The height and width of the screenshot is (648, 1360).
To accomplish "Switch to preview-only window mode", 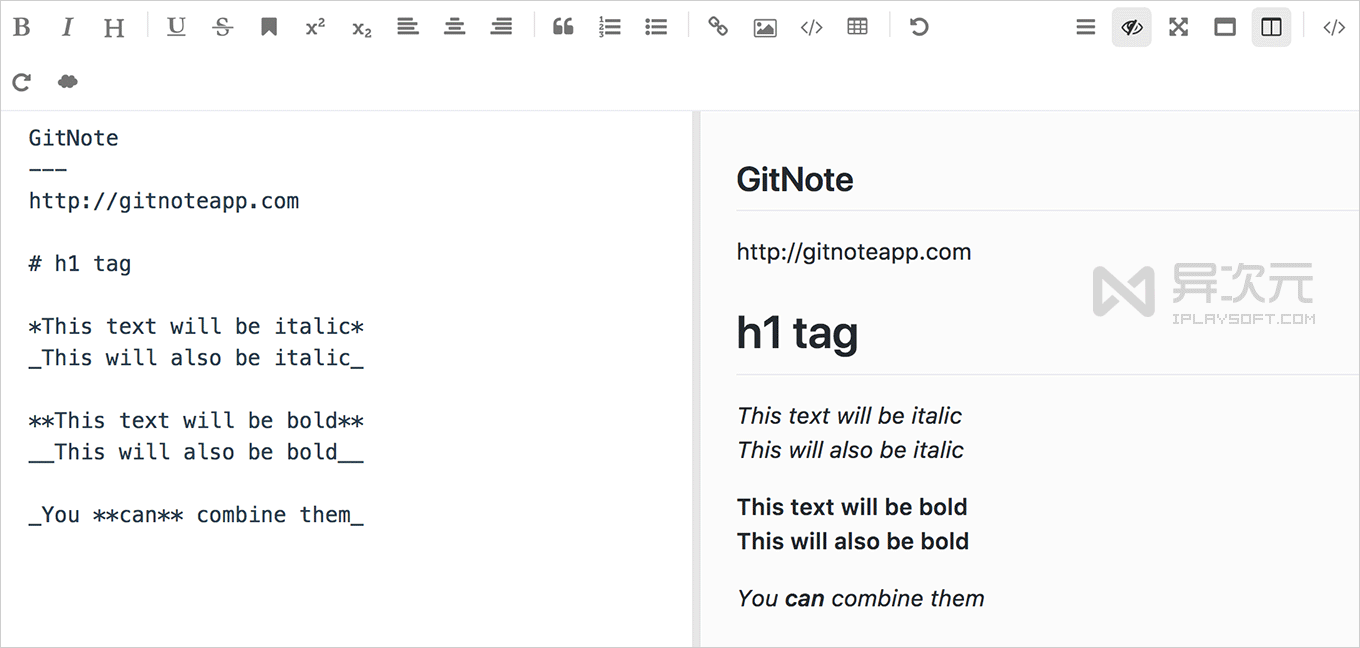I will pos(1224,27).
